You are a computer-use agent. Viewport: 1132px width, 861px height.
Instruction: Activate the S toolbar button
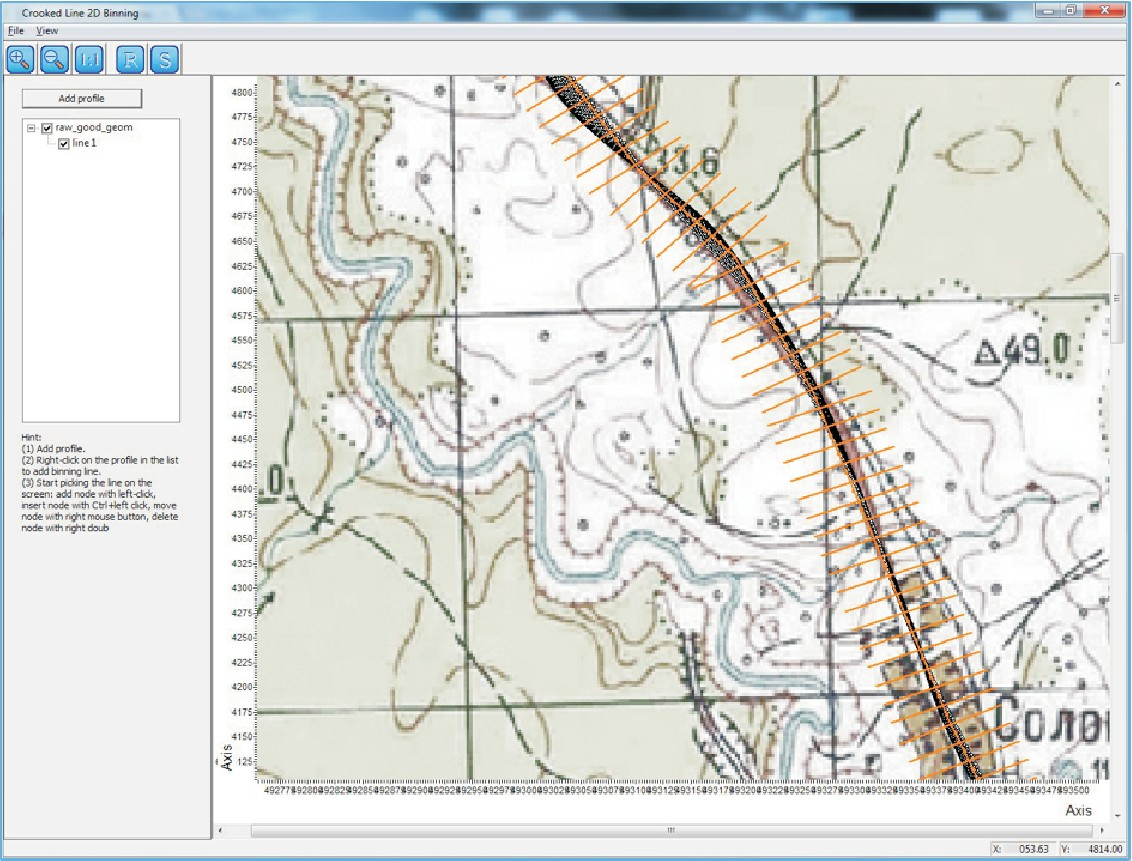click(x=165, y=59)
